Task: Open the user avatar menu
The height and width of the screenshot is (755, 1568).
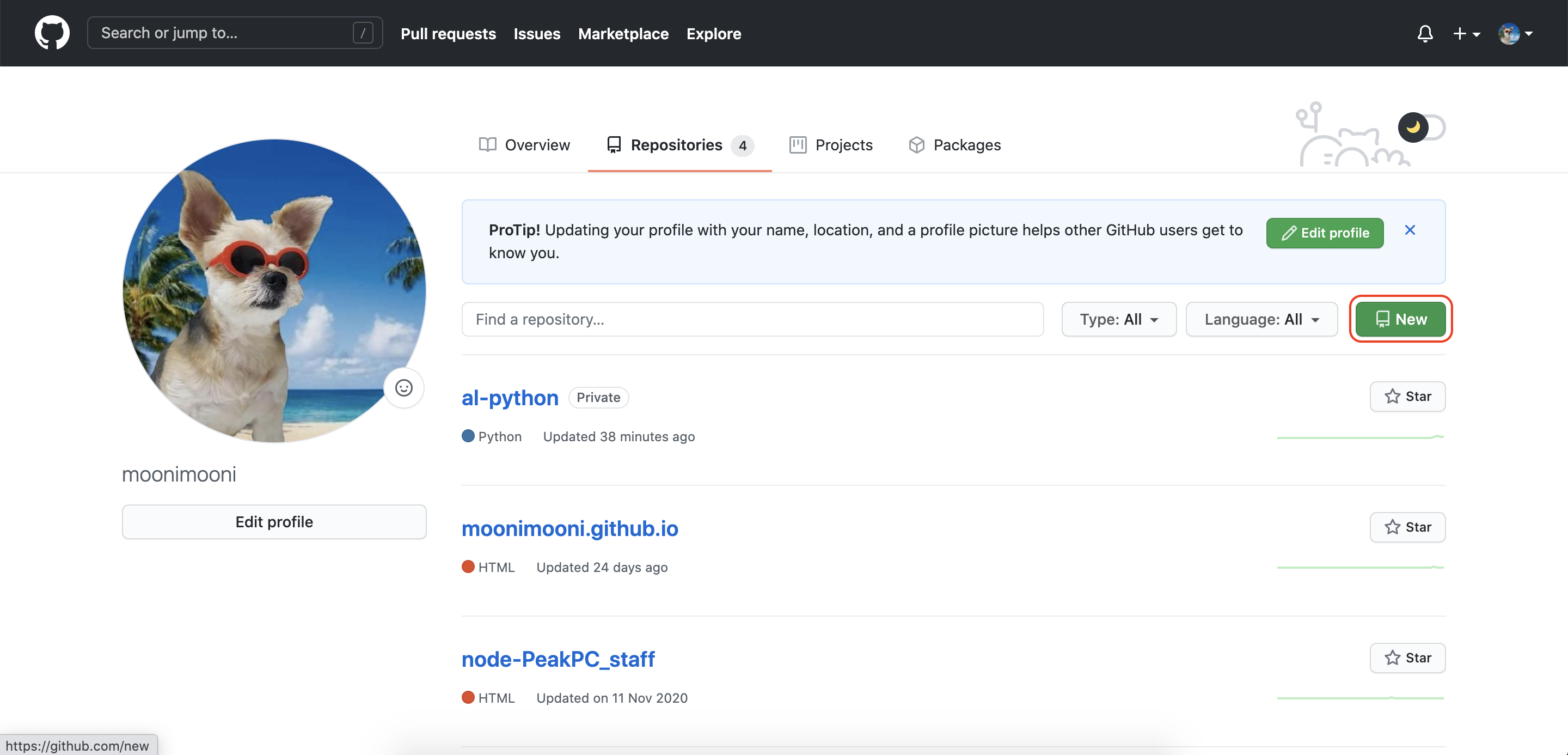Action: tap(1515, 33)
